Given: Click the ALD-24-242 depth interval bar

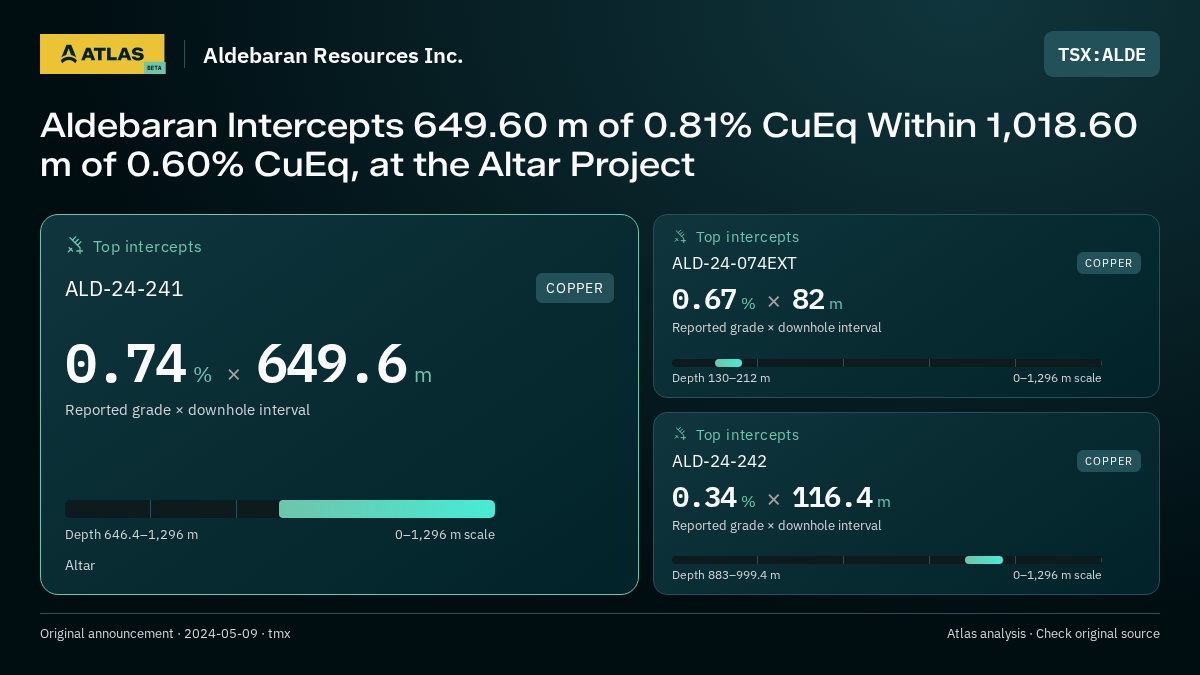Looking at the screenshot, I should 886,560.
